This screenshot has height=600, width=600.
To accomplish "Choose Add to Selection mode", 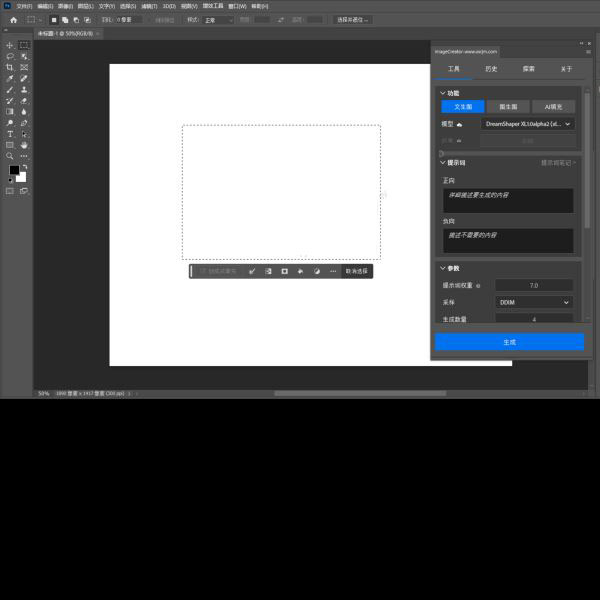I will (x=65, y=20).
